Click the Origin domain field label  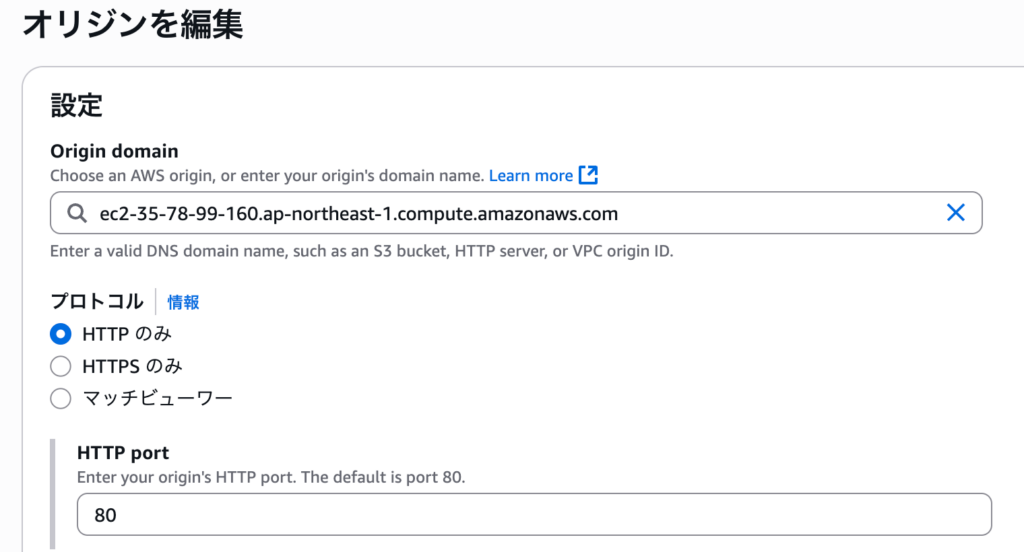click(114, 151)
